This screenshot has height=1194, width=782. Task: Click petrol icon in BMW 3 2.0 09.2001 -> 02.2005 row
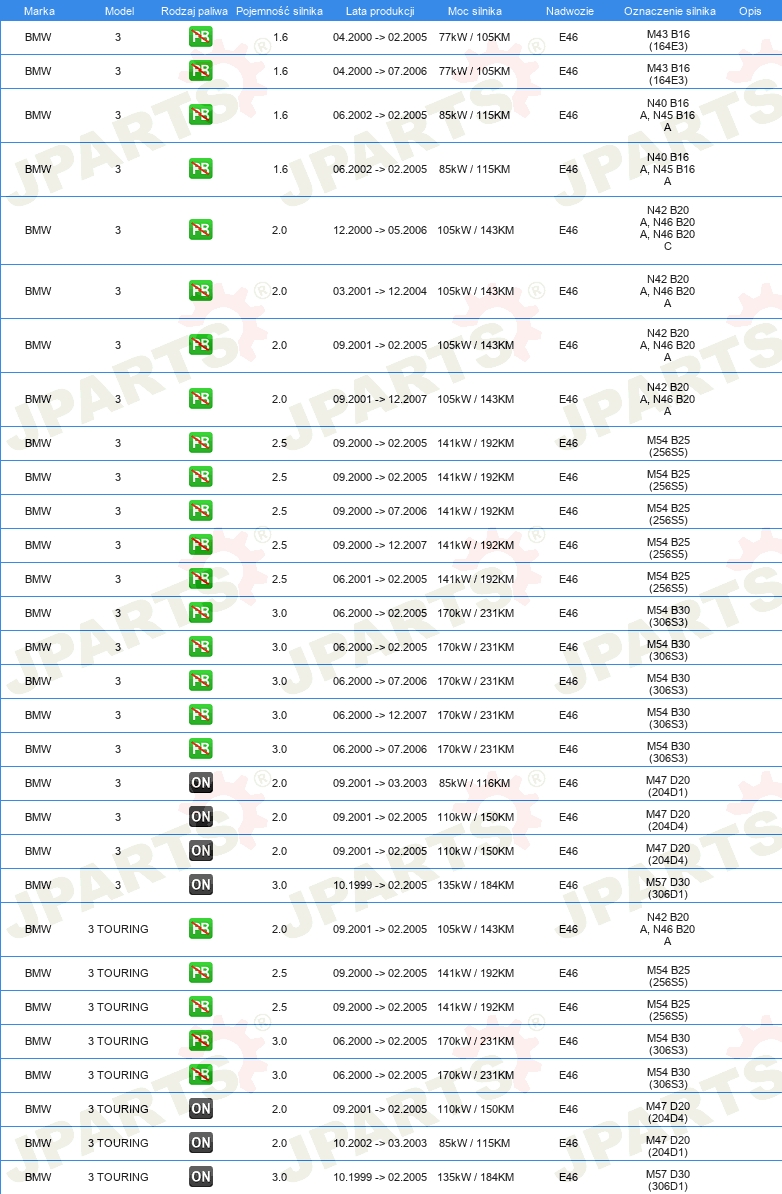point(200,345)
